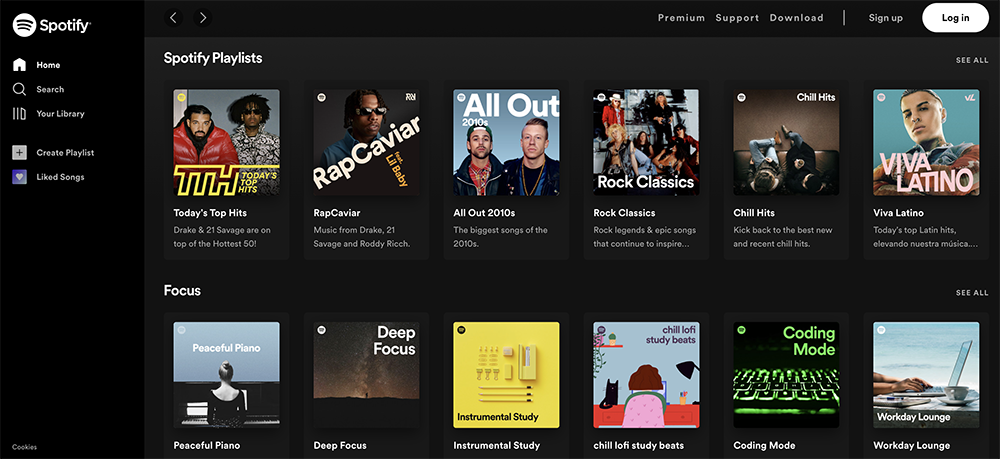Open Home in the sidebar
This screenshot has height=459, width=1000.
click(48, 65)
